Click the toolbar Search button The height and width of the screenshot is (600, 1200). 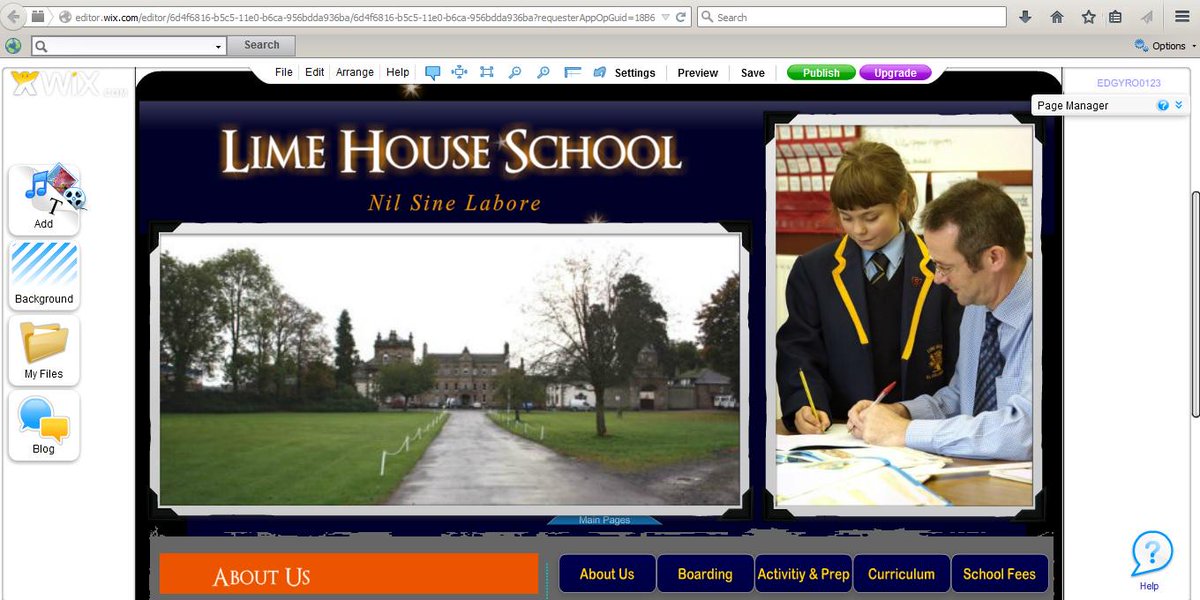(x=262, y=45)
